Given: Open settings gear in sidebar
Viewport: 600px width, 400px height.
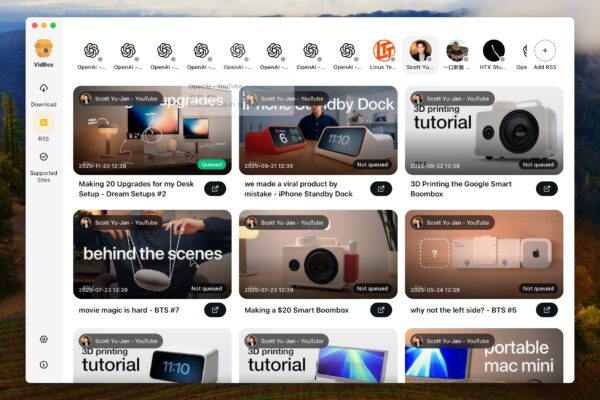Looking at the screenshot, I should point(43,339).
